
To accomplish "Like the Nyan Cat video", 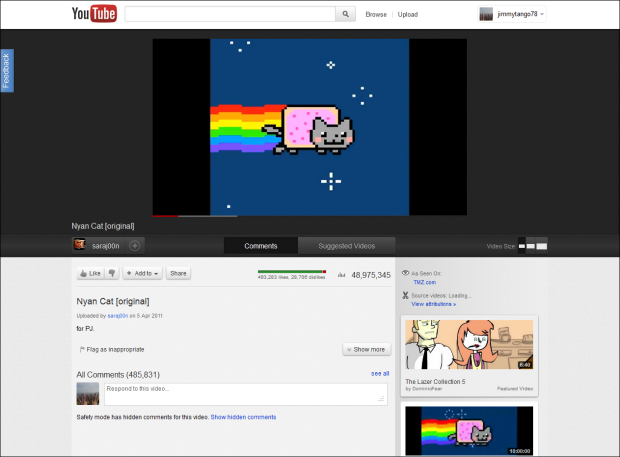I will point(91,273).
